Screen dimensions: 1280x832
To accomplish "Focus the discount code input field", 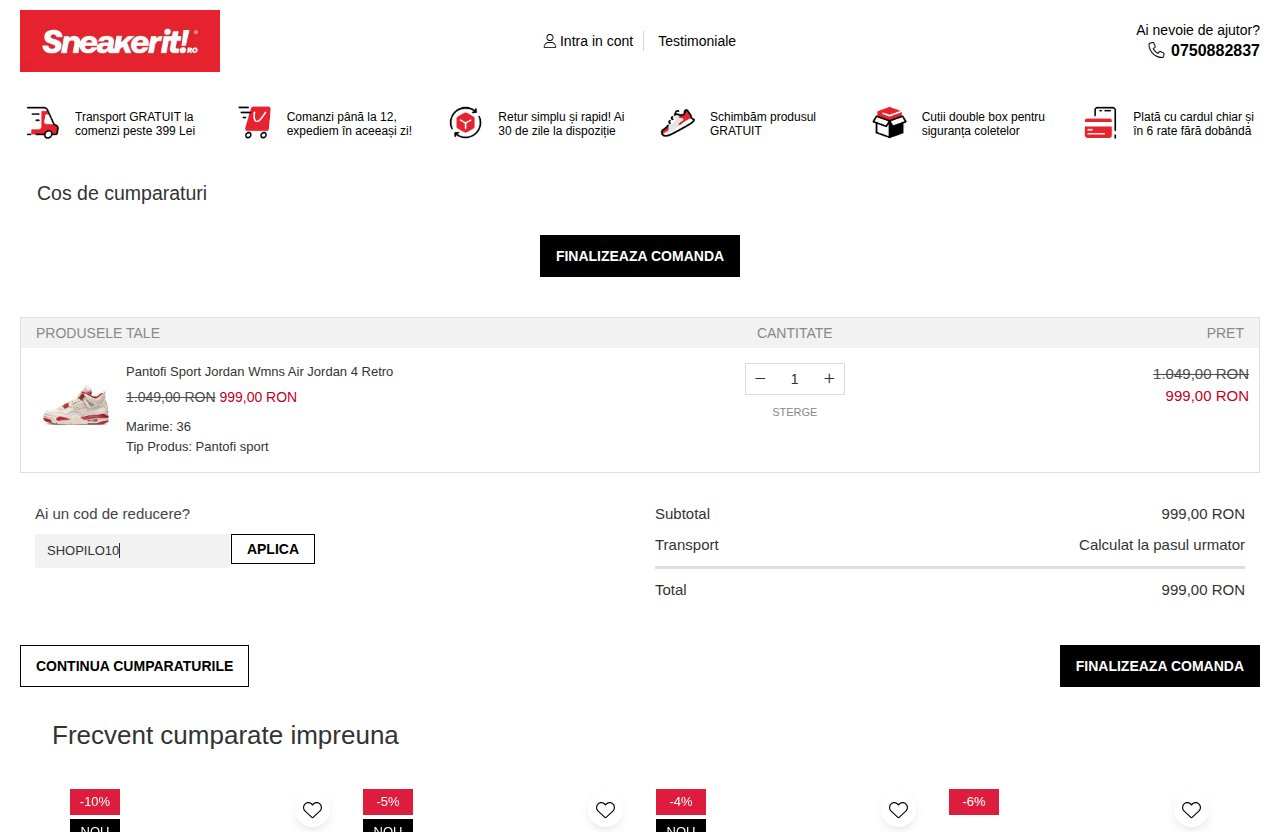I will pyautogui.click(x=132, y=550).
